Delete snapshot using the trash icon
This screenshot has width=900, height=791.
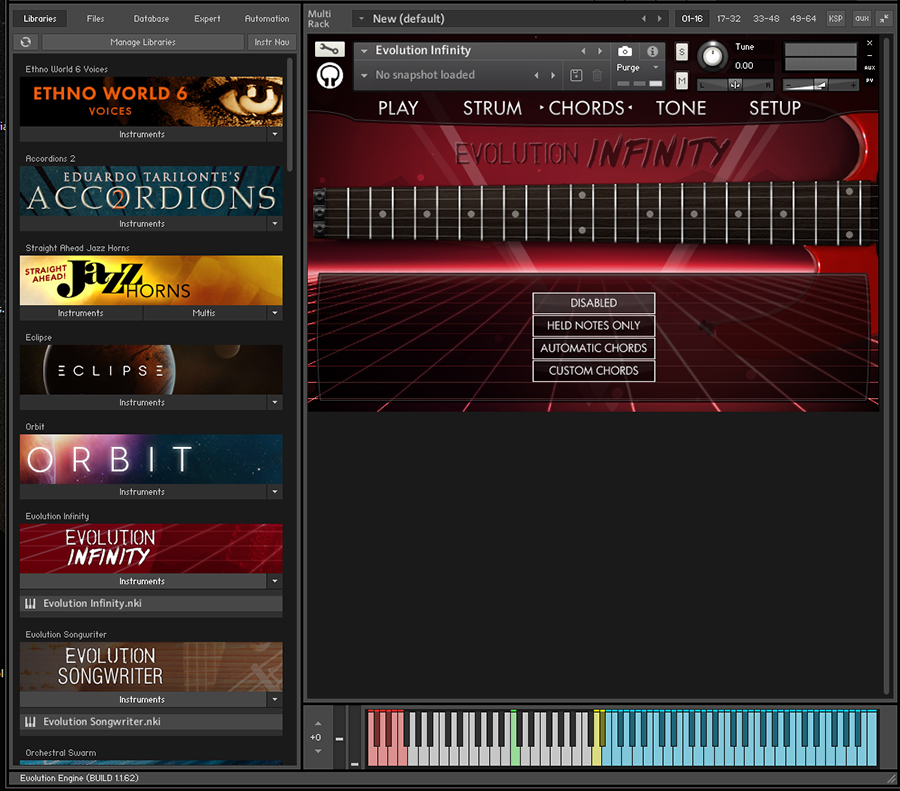coord(597,75)
